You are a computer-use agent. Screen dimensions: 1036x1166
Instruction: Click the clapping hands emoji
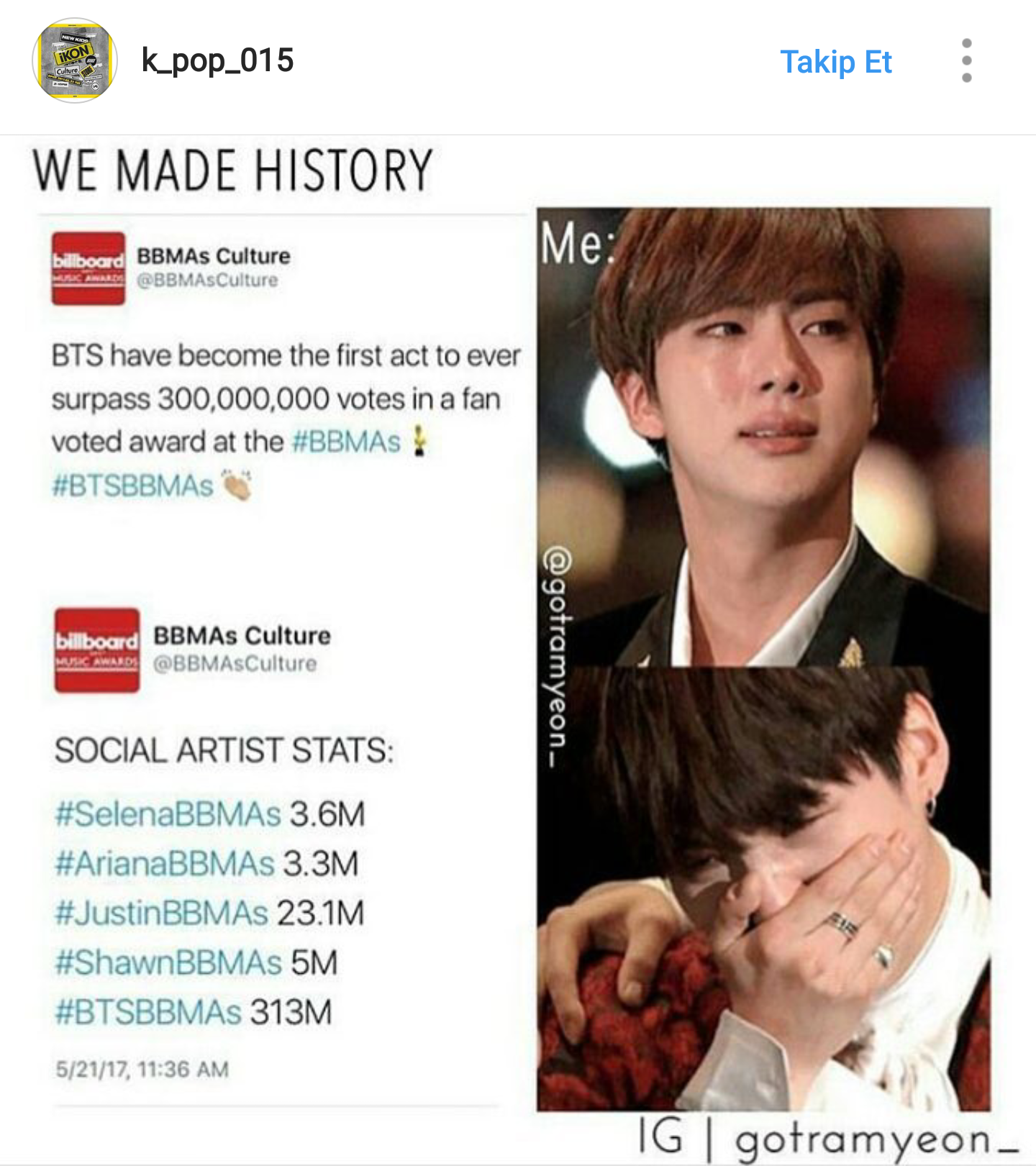[237, 485]
